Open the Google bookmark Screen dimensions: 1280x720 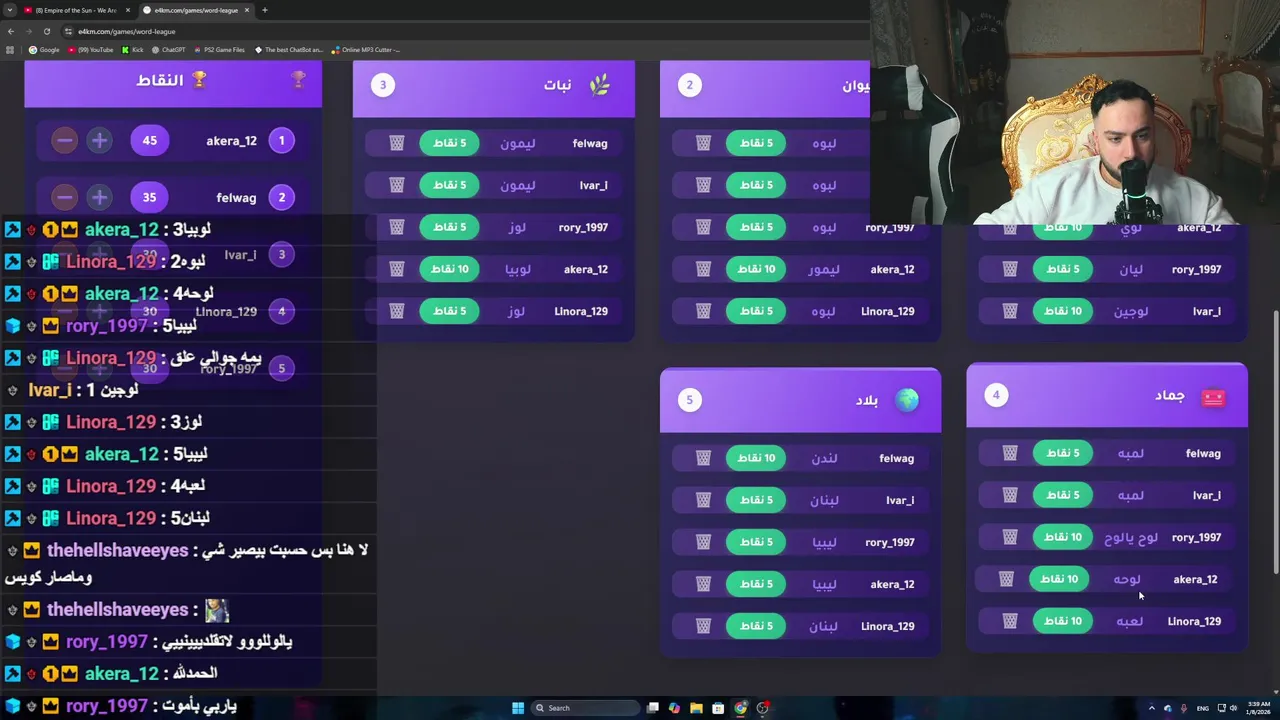[44, 49]
